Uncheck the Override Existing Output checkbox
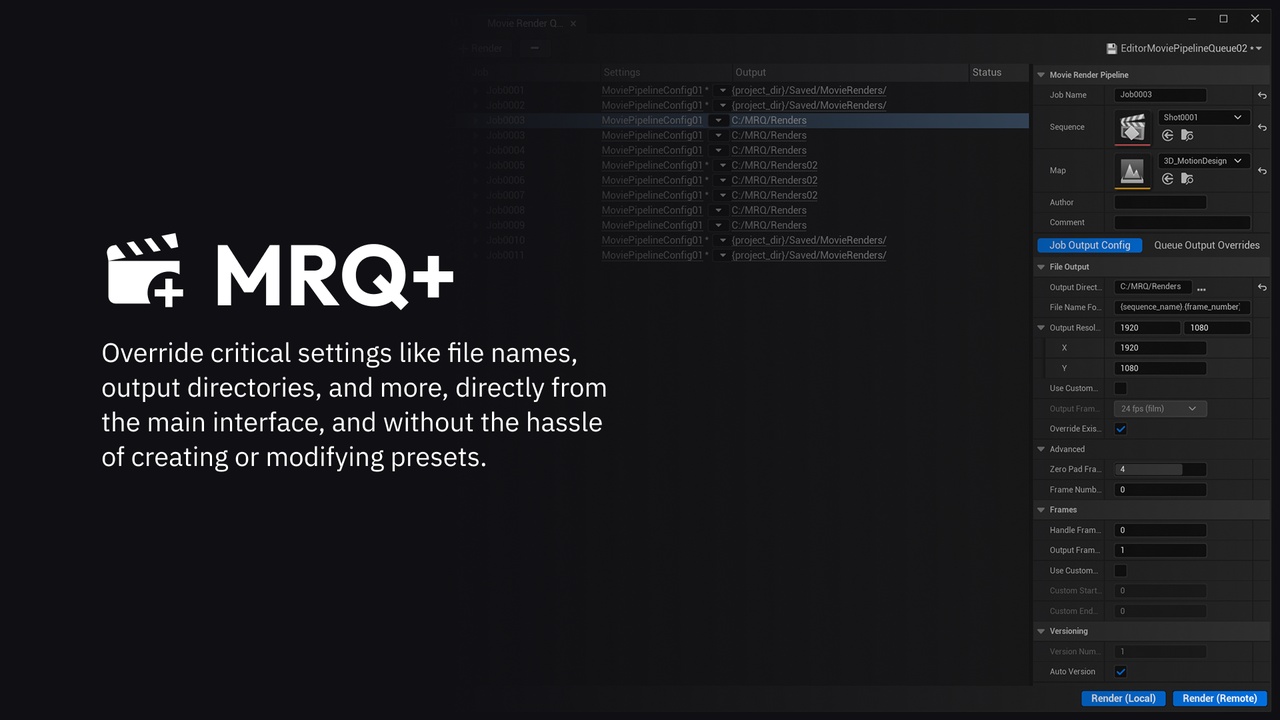Screen dimensions: 1280x720 [x=1120, y=429]
